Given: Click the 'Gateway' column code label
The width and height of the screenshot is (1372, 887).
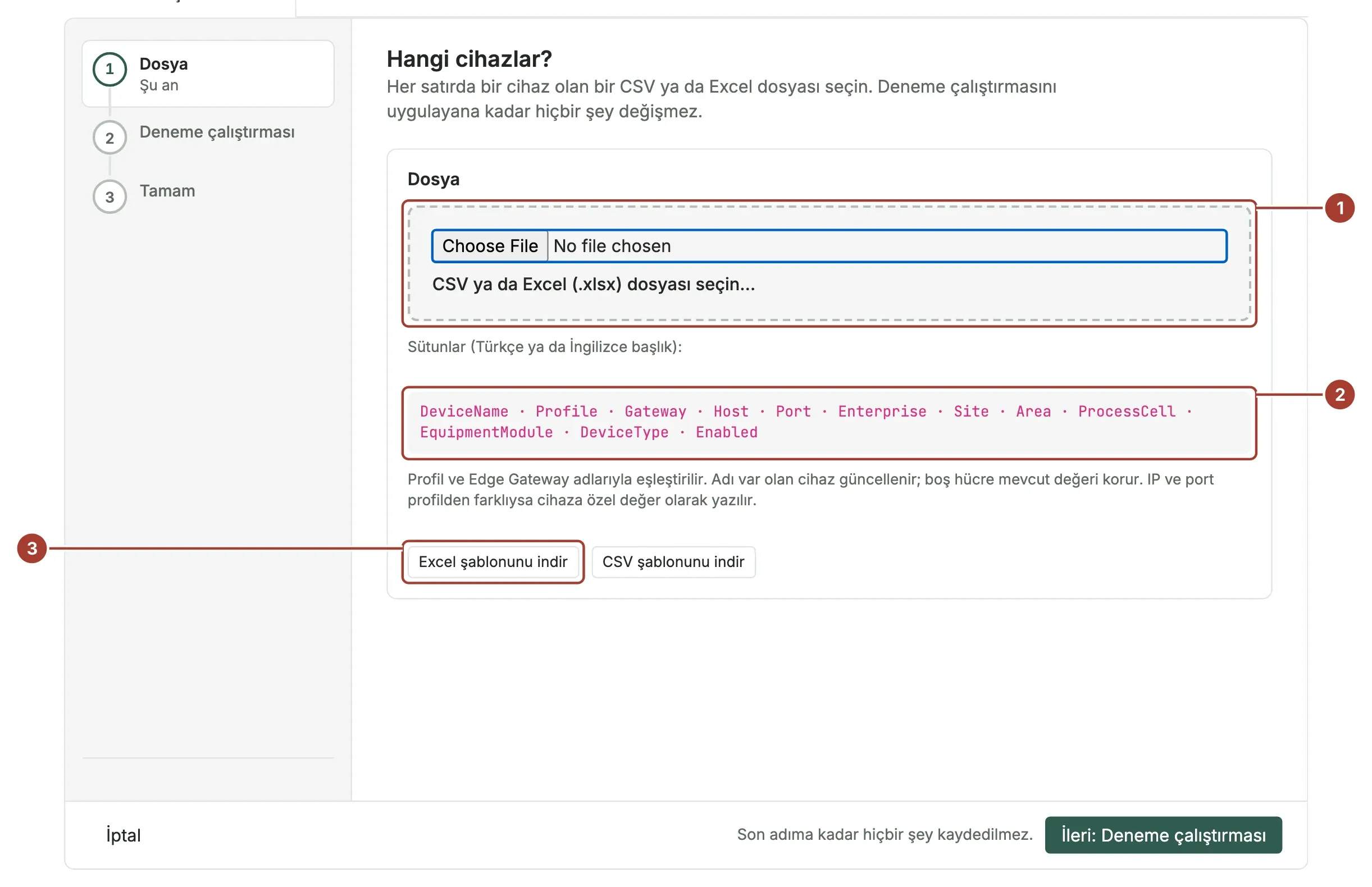Looking at the screenshot, I should tap(655, 412).
